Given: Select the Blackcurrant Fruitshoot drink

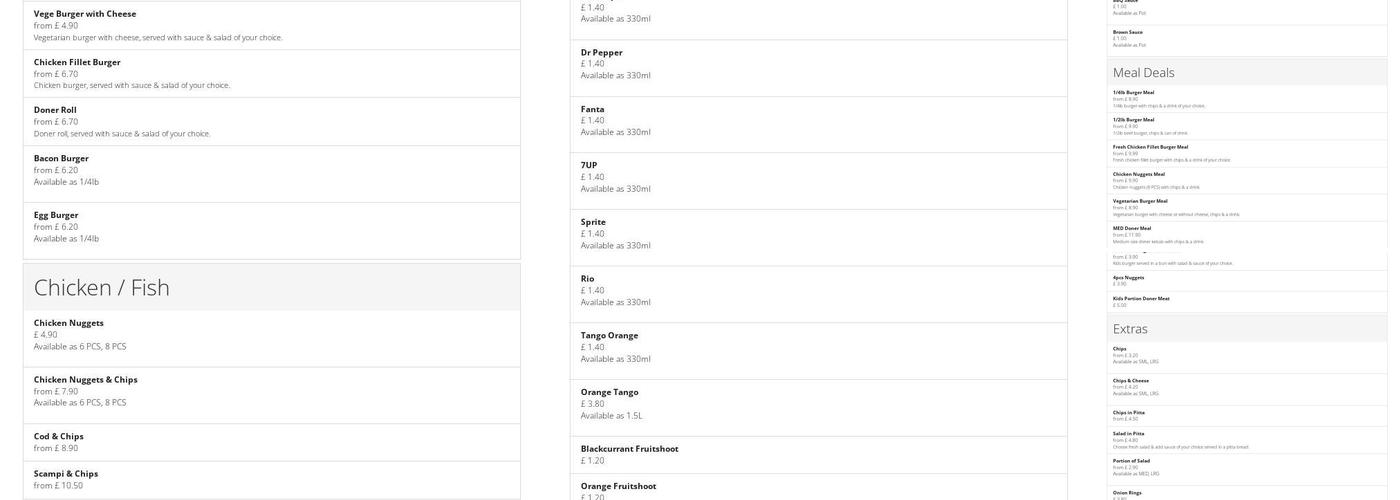Looking at the screenshot, I should (x=629, y=449).
